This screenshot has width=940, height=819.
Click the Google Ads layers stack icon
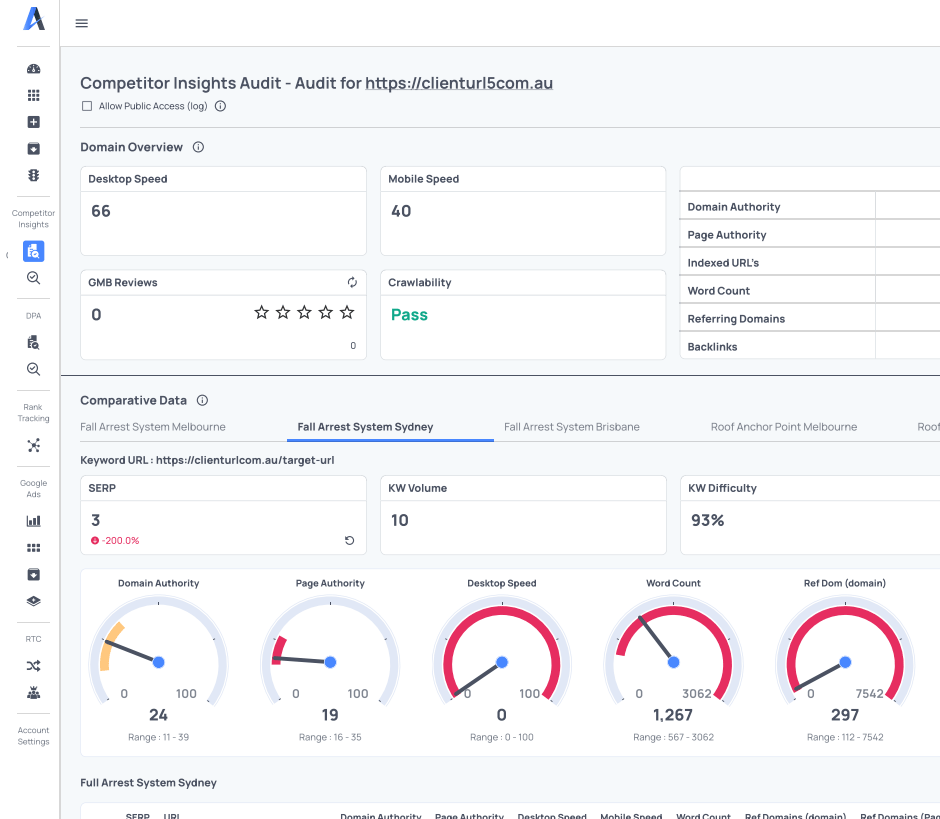pyautogui.click(x=33, y=601)
